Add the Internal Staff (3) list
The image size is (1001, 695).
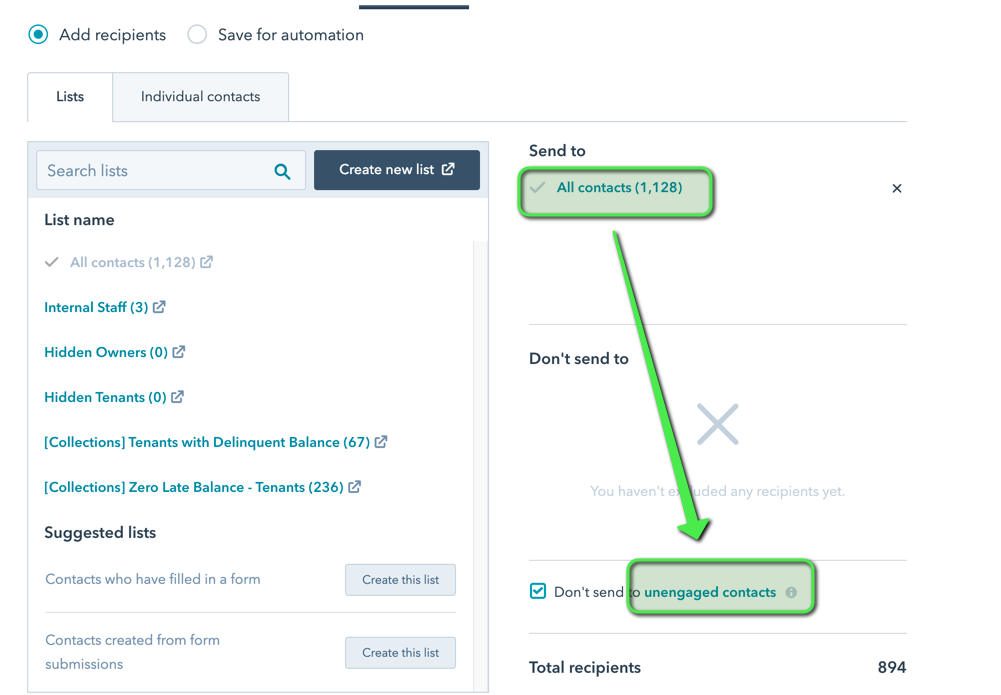tap(96, 307)
